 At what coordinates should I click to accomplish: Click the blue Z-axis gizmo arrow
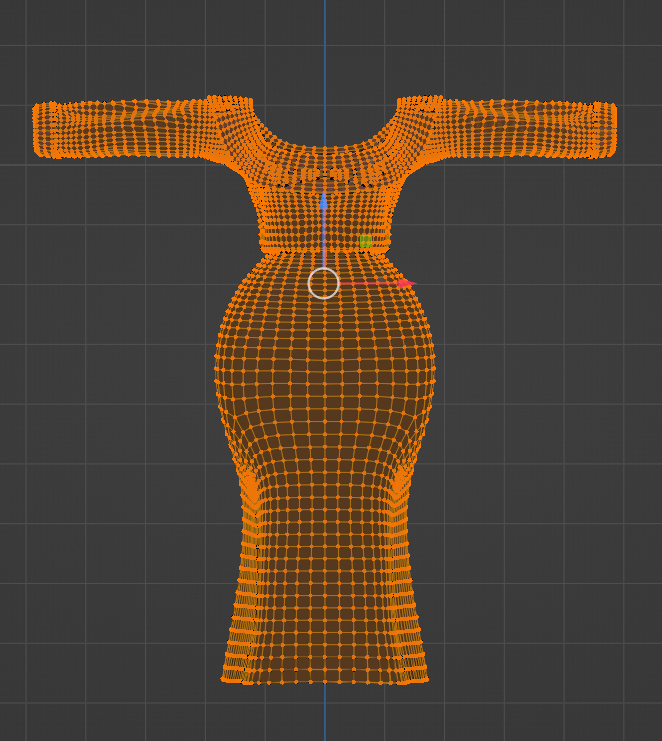(324, 201)
